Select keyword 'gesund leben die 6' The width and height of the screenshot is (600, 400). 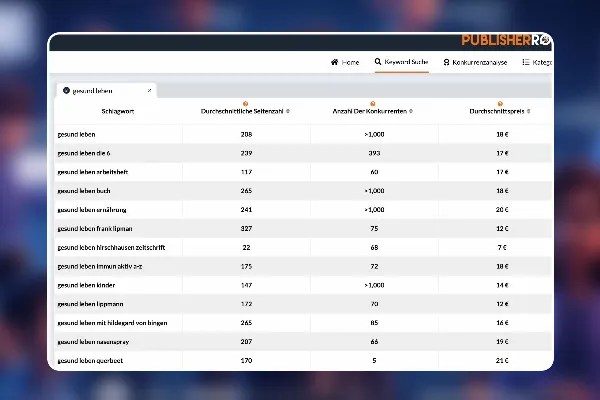pyautogui.click(x=84, y=153)
